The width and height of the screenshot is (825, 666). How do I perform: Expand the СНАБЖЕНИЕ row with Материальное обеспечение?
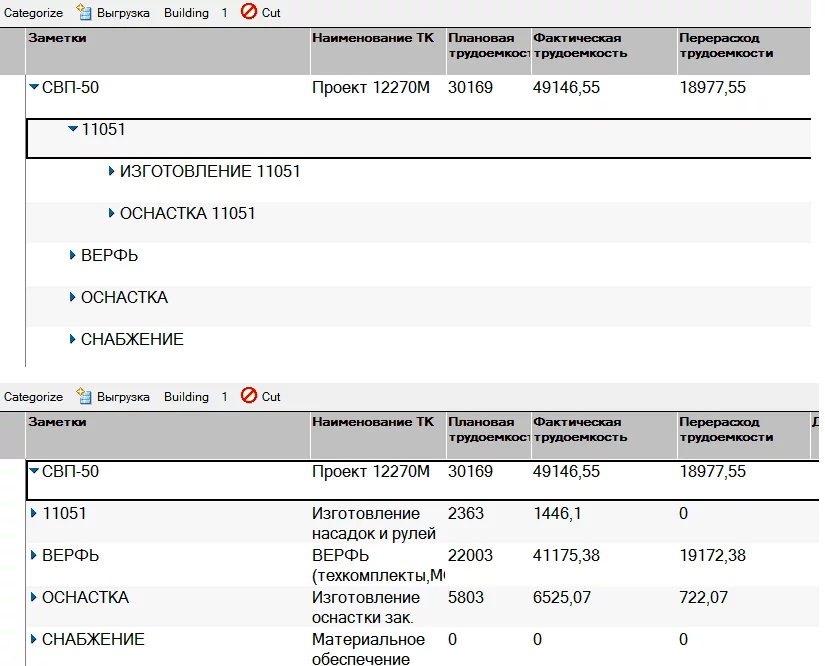pos(34,640)
